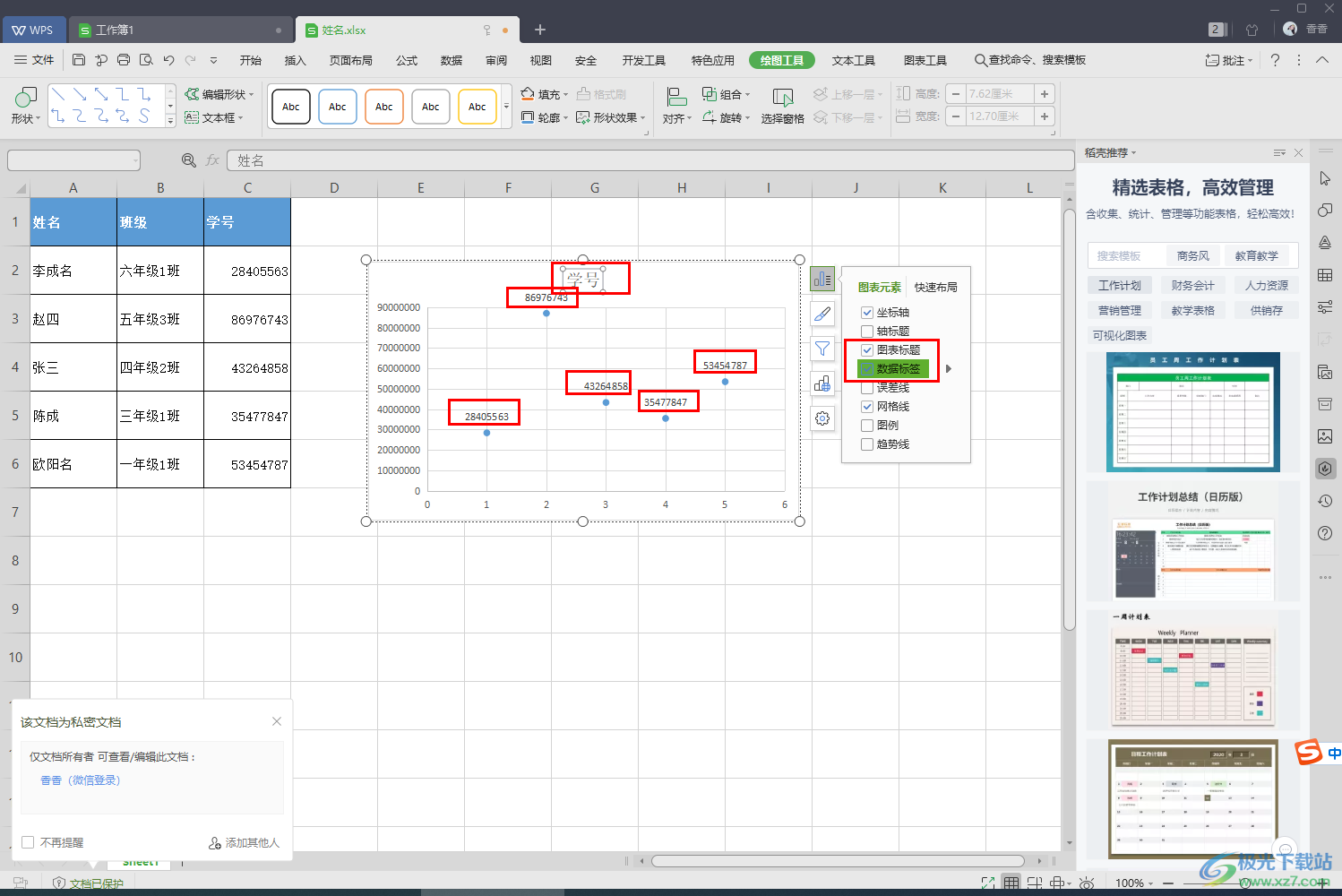The image size is (1342, 896).
Task: Click the Print icon in quick toolbar
Action: tap(124, 60)
